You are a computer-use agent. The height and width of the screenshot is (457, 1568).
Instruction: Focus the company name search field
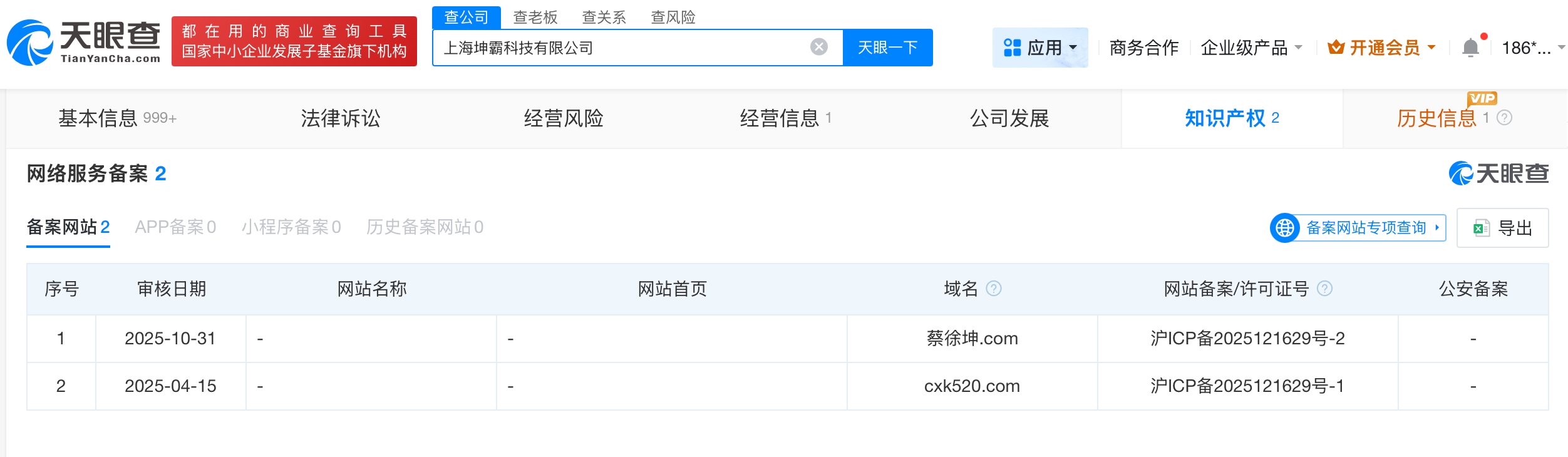(620, 48)
